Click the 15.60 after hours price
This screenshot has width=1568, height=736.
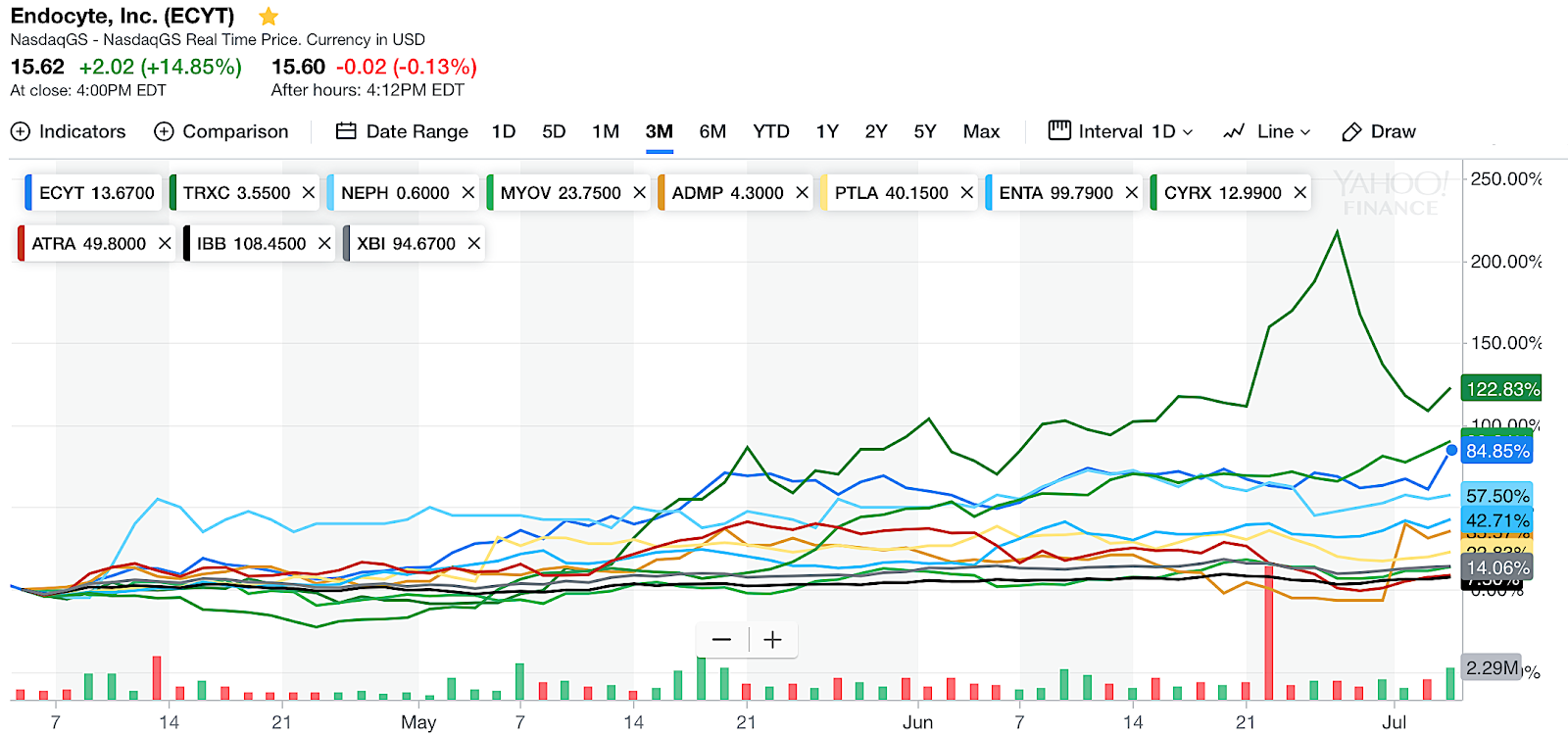coord(298,67)
